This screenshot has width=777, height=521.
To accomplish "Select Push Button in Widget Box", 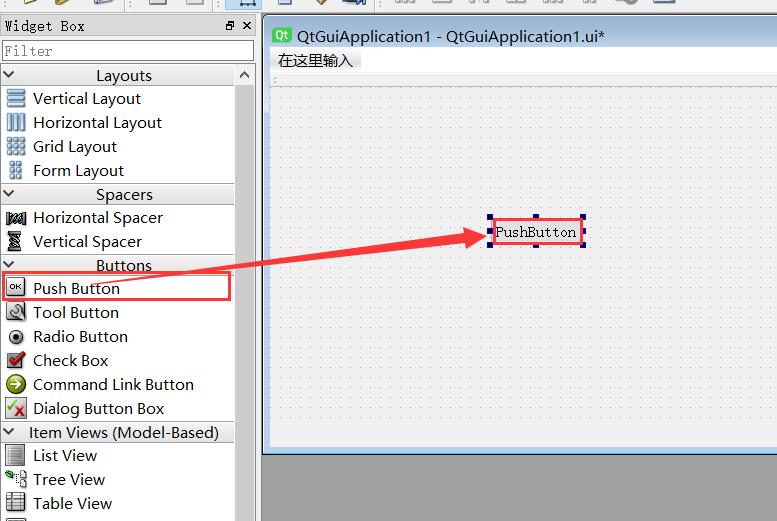I will point(76,288).
